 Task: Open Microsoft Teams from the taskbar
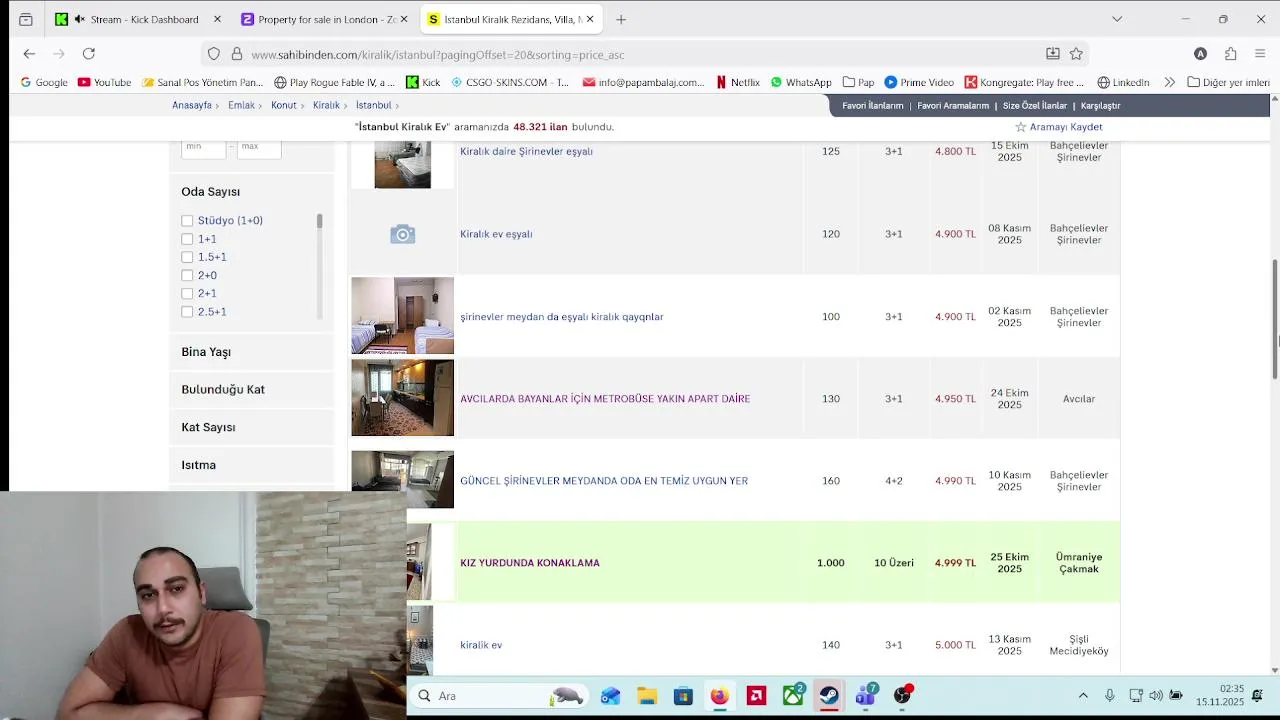866,696
